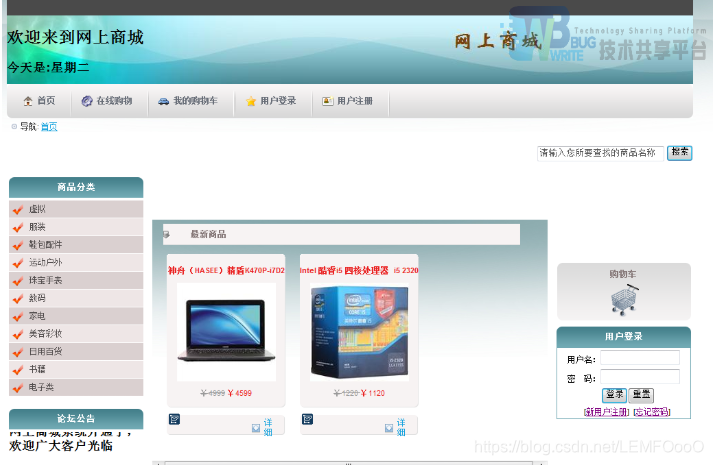Click the 最新商品 section arrow icon
Screen dimensions: 713x465
tap(166, 235)
